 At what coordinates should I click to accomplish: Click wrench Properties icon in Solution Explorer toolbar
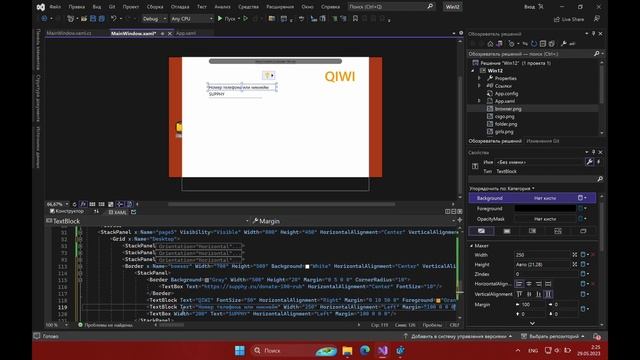coord(564,44)
